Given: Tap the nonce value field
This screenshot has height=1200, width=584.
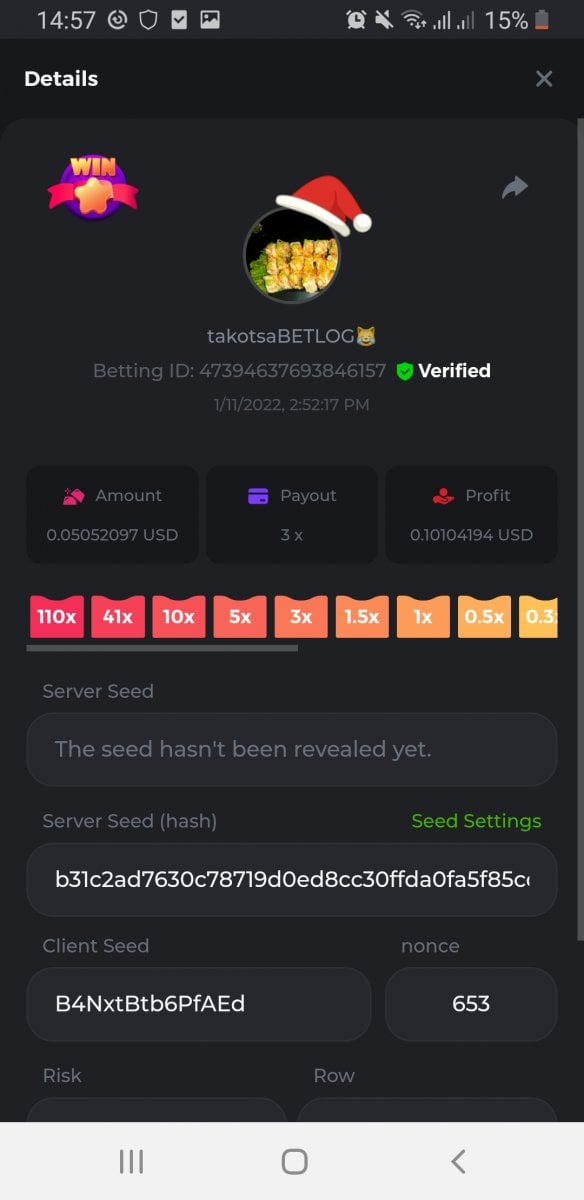Looking at the screenshot, I should (471, 1004).
